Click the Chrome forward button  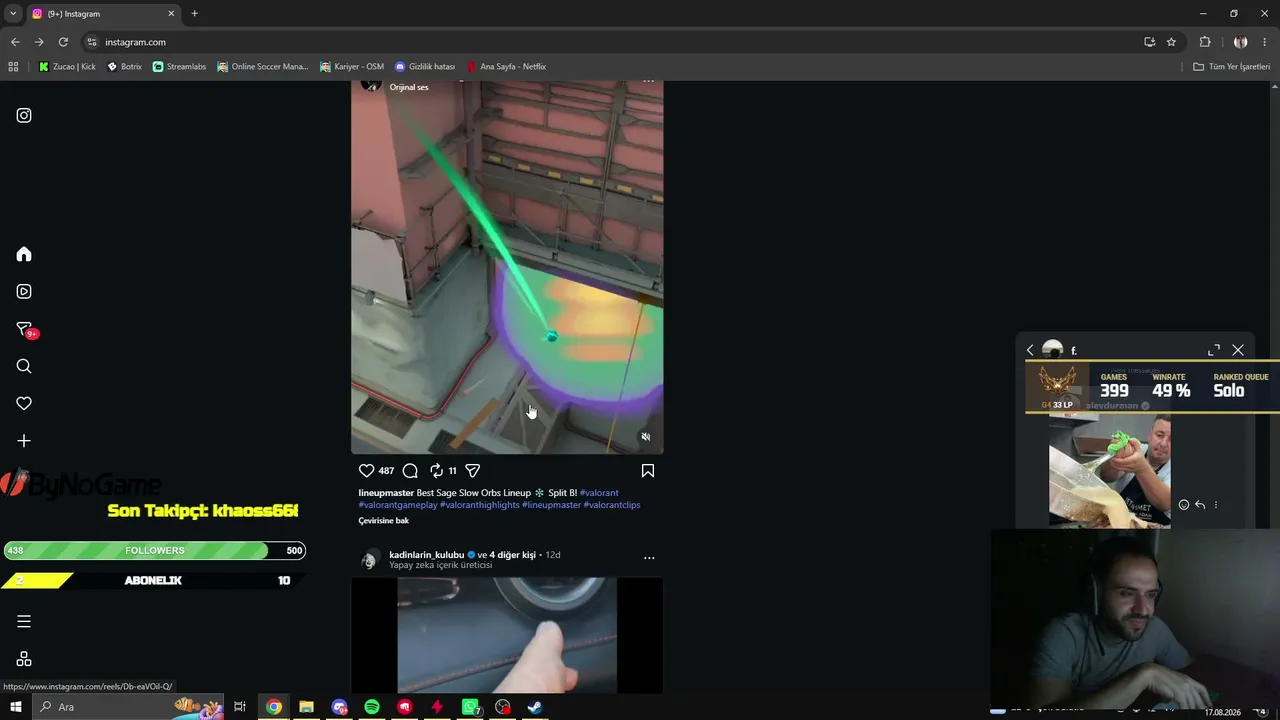tap(39, 42)
